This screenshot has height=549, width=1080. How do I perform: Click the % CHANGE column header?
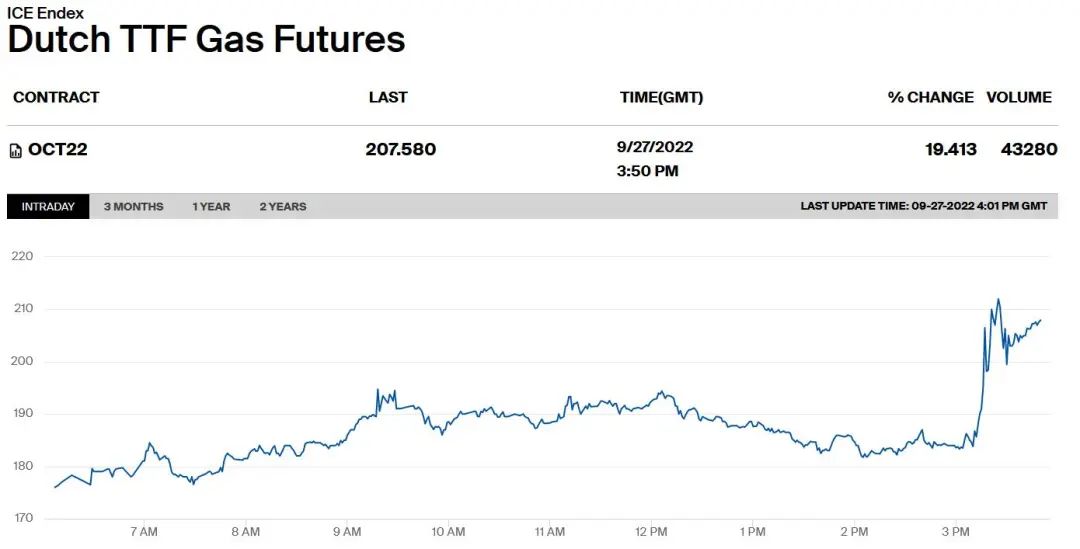930,97
